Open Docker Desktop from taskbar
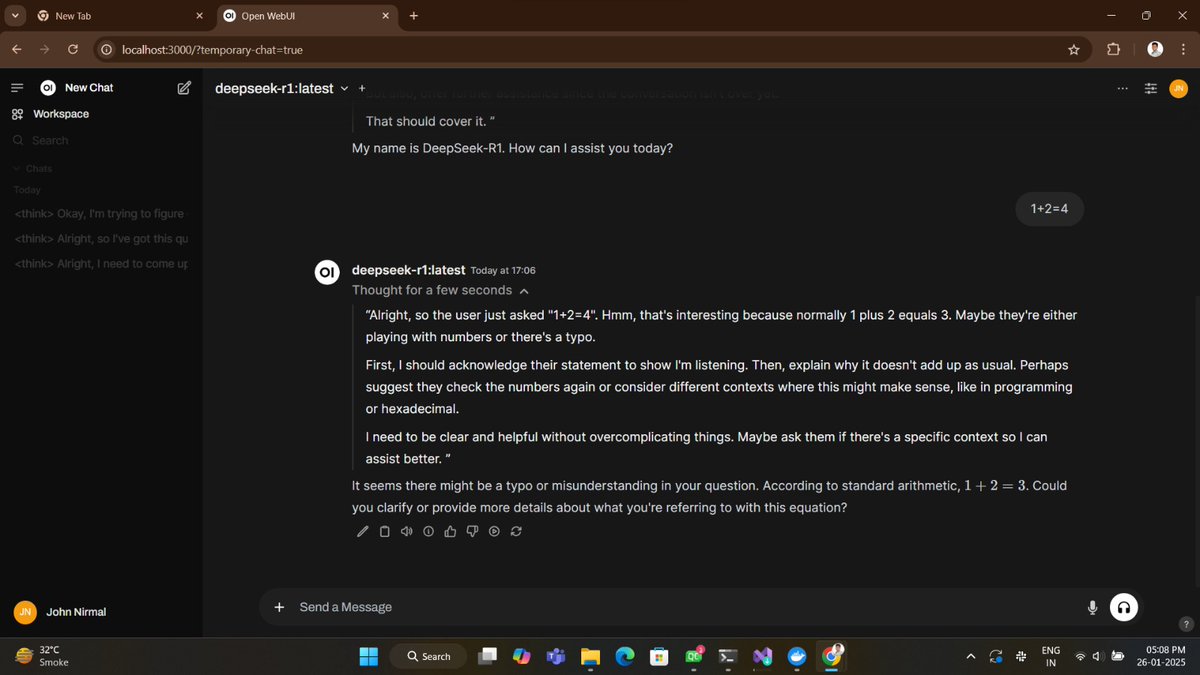This screenshot has height=675, width=1200. click(x=797, y=656)
